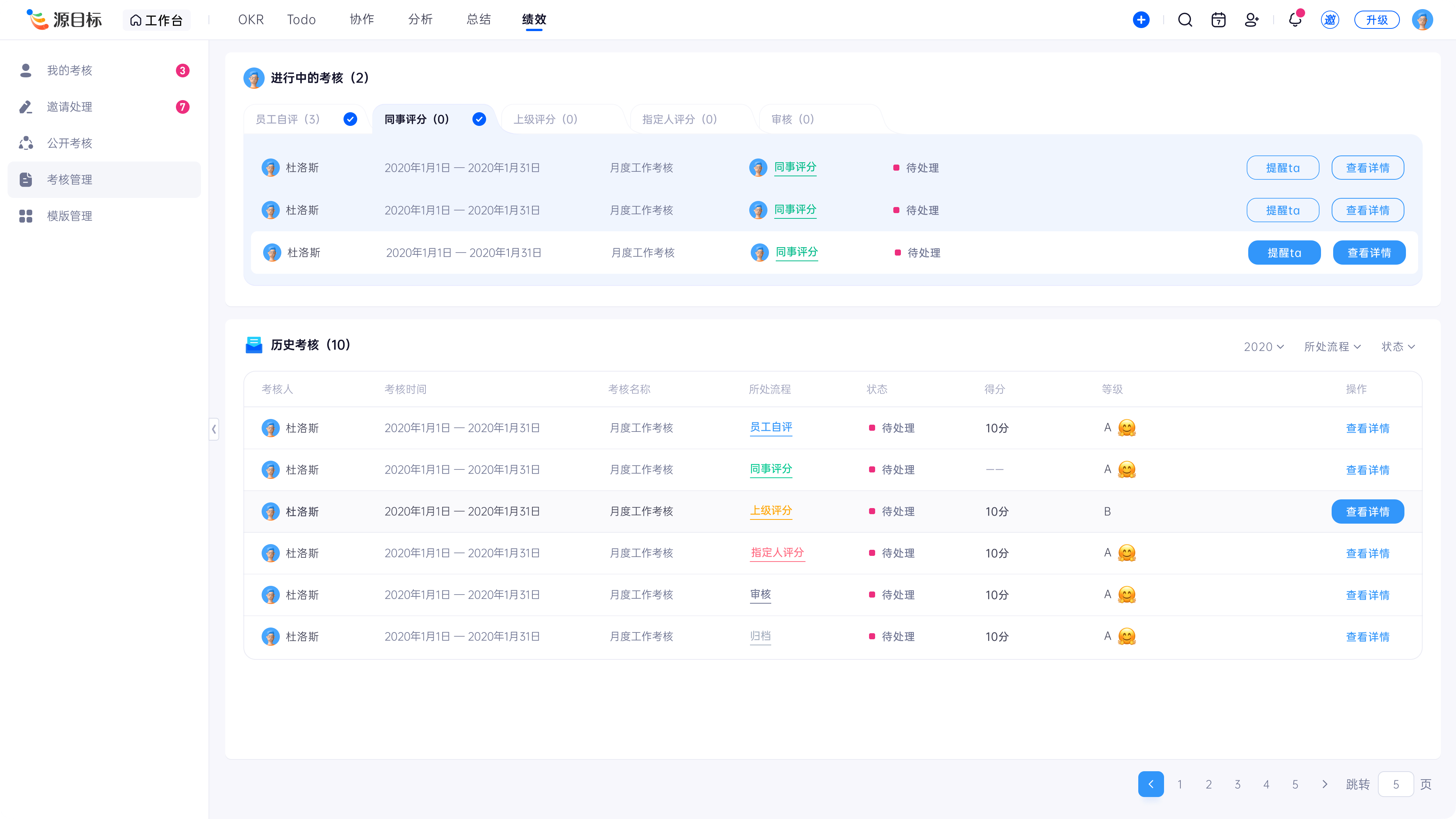
Task: Open the calendar icon in top bar
Action: [1218, 20]
